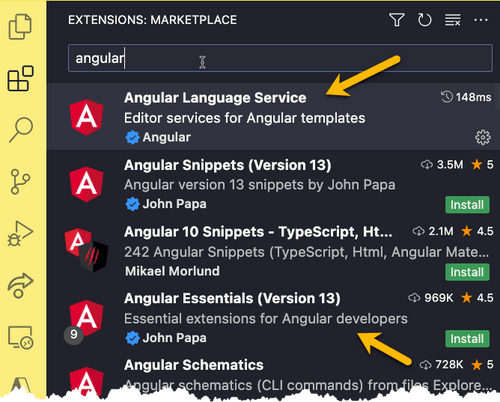Open the Live Share icon
Viewport: 500px width, 402px height.
pyautogui.click(x=20, y=285)
